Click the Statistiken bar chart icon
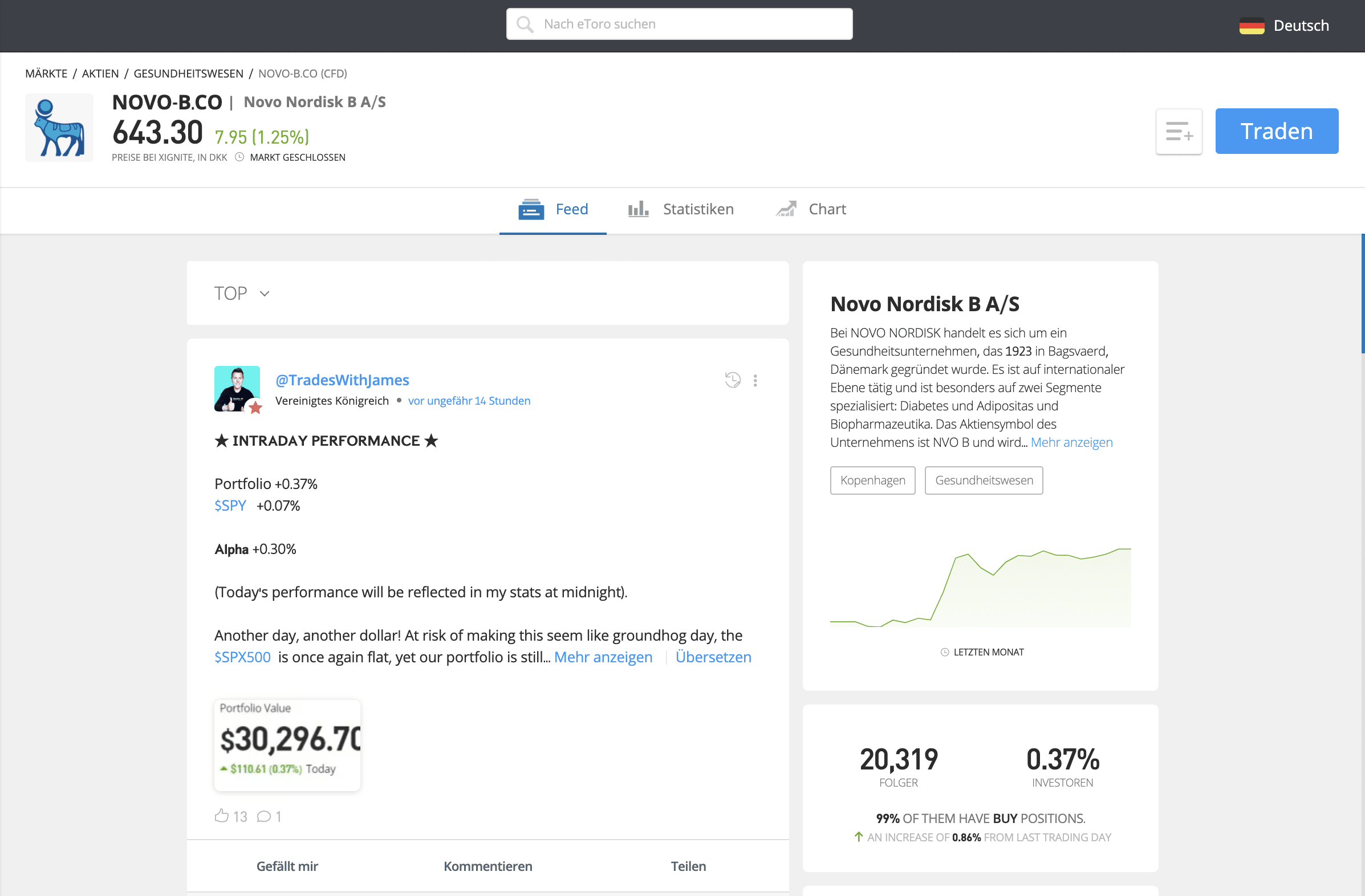 (638, 209)
